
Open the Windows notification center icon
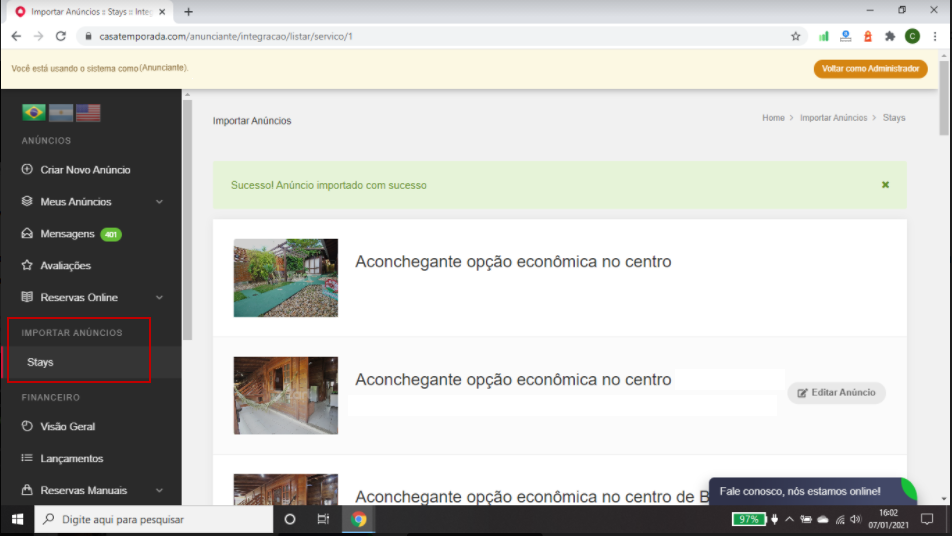pos(927,520)
